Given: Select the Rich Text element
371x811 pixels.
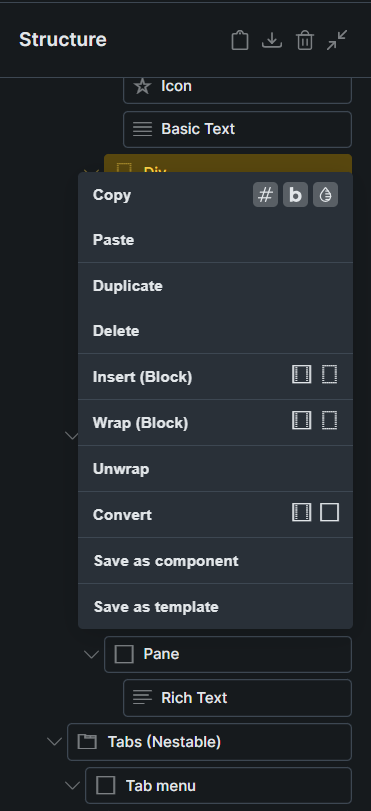Looking at the screenshot, I should pyautogui.click(x=238, y=698).
